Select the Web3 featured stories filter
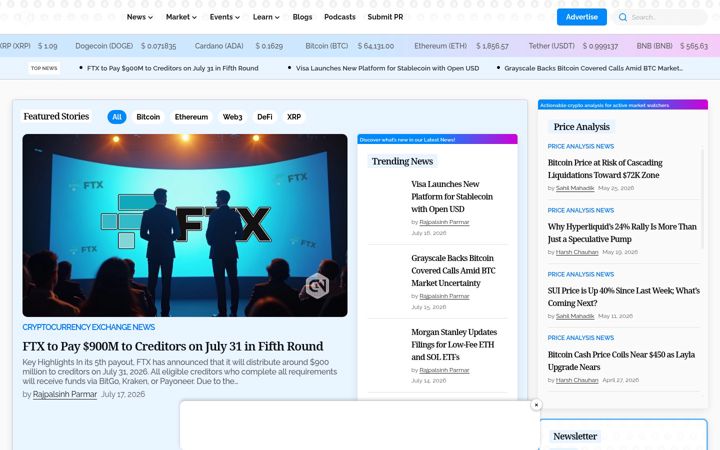720x450 pixels. (232, 117)
